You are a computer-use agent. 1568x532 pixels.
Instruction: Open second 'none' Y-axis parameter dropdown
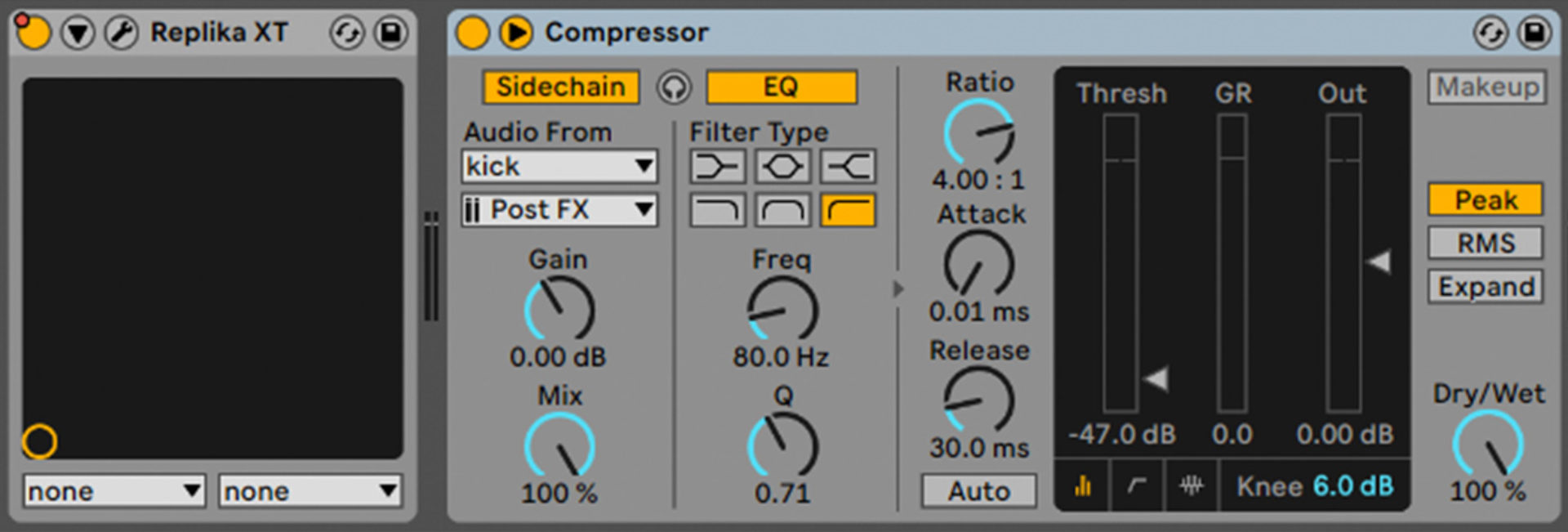pyautogui.click(x=310, y=491)
